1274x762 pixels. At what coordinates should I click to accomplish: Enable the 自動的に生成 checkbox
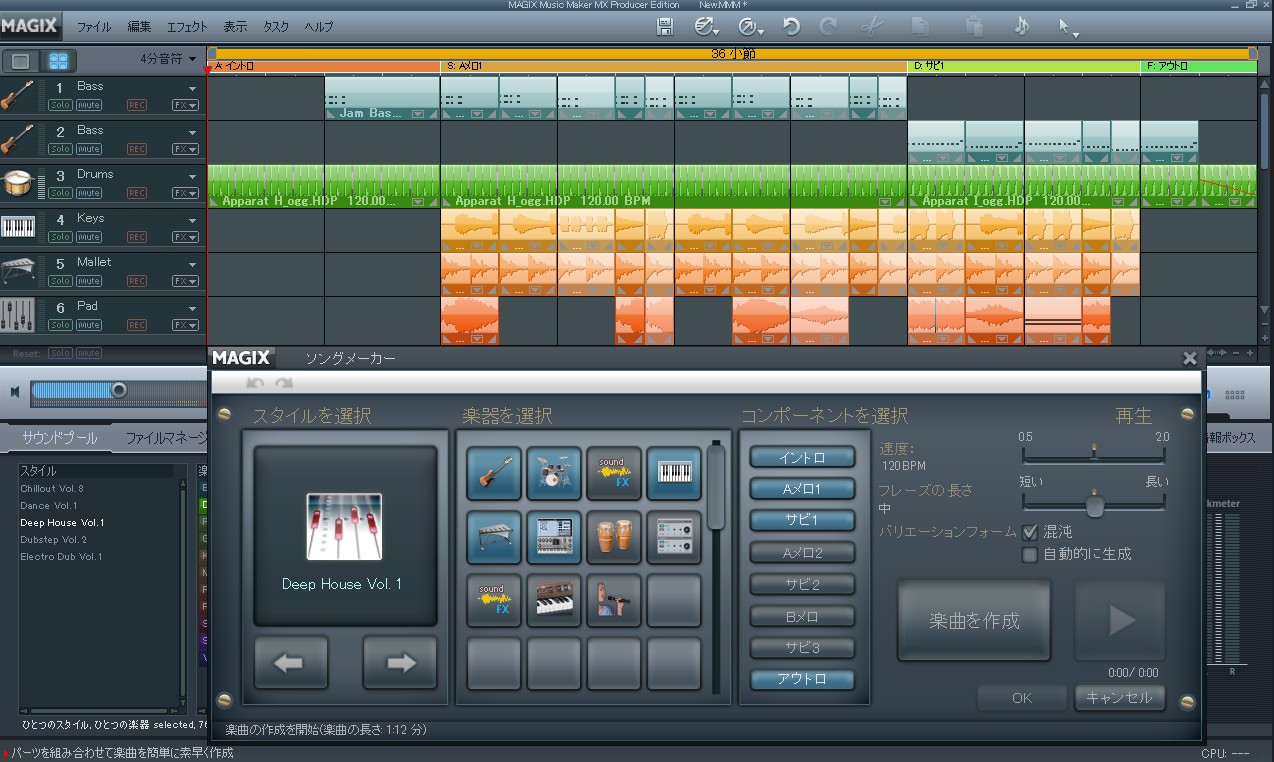coord(1029,554)
